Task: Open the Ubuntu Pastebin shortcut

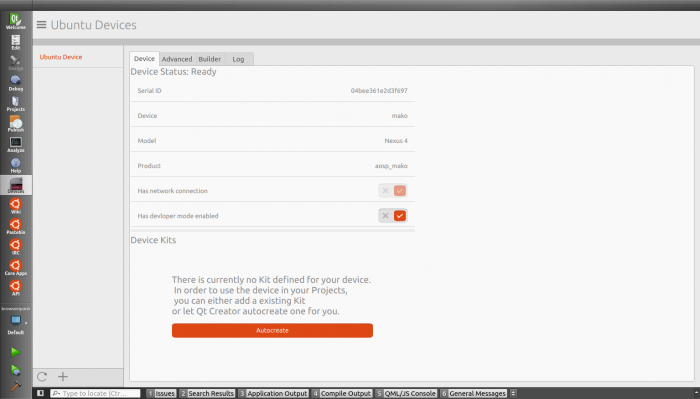Action: [16, 227]
